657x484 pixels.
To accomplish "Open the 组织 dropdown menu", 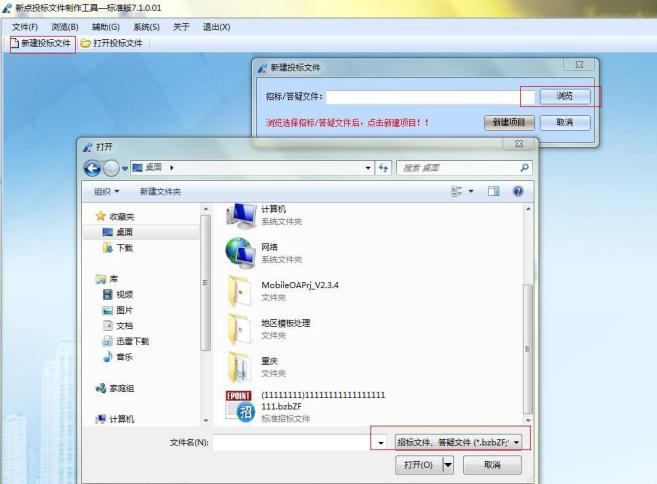I will [x=106, y=192].
